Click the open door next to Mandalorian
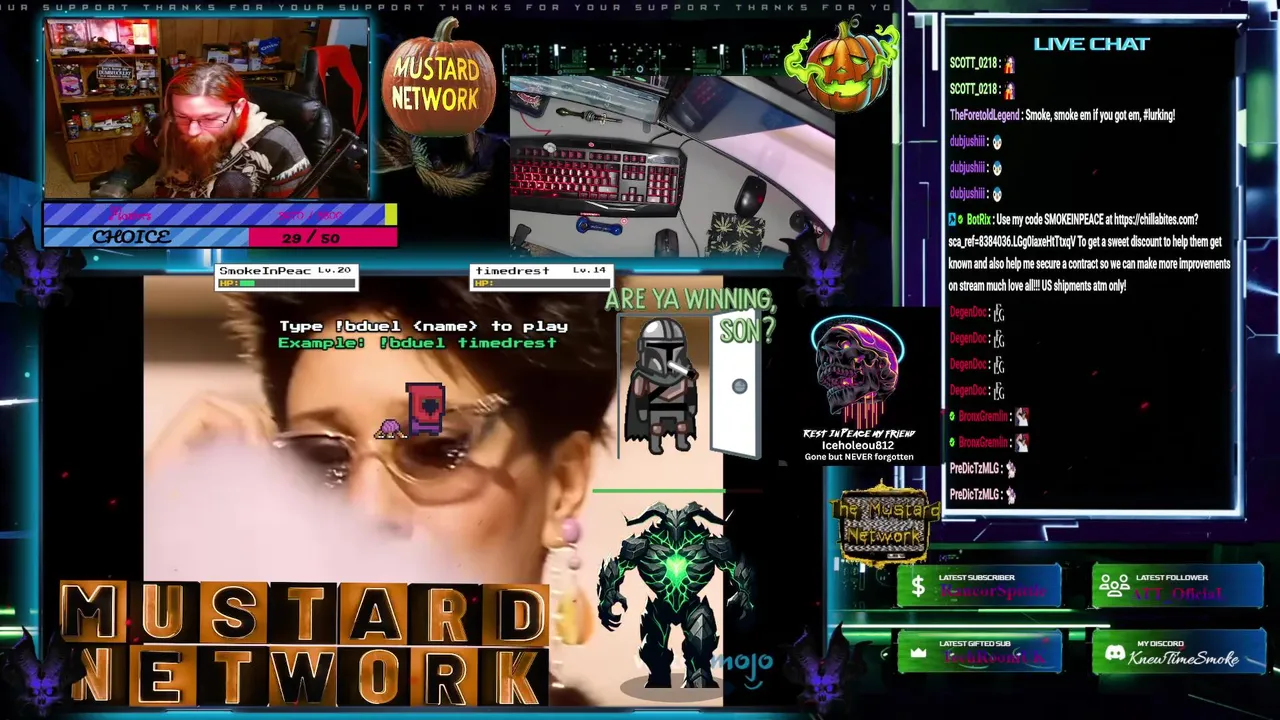Screen dimensions: 1280x720 (737, 383)
